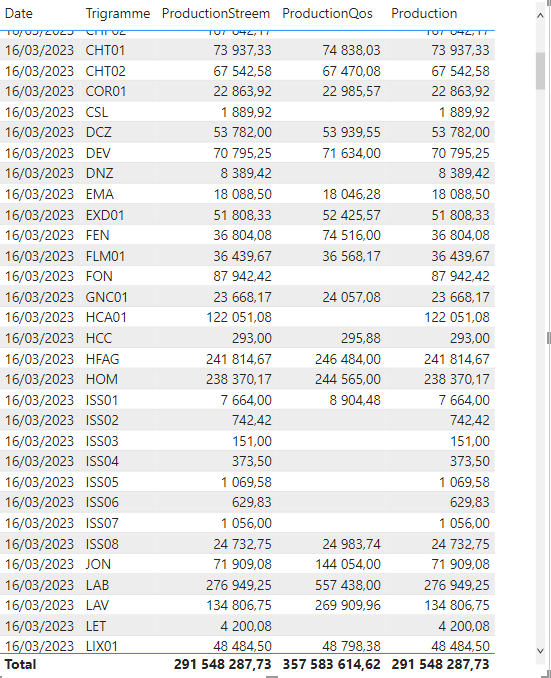Select the CSL row trigramme cell
This screenshot has width=551, height=678.
tap(96, 112)
